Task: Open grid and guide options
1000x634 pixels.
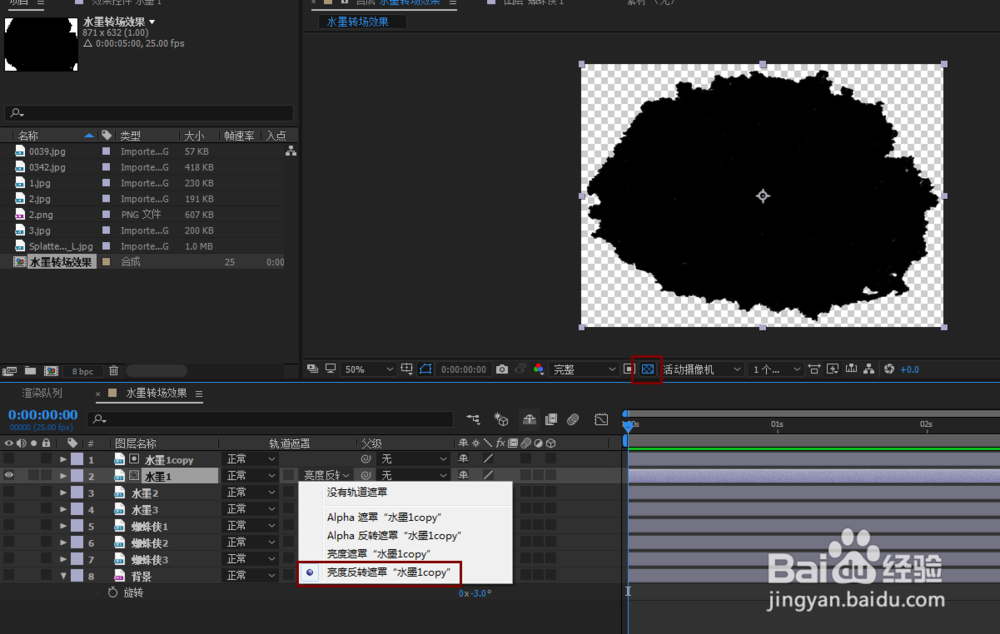Action: tap(407, 369)
